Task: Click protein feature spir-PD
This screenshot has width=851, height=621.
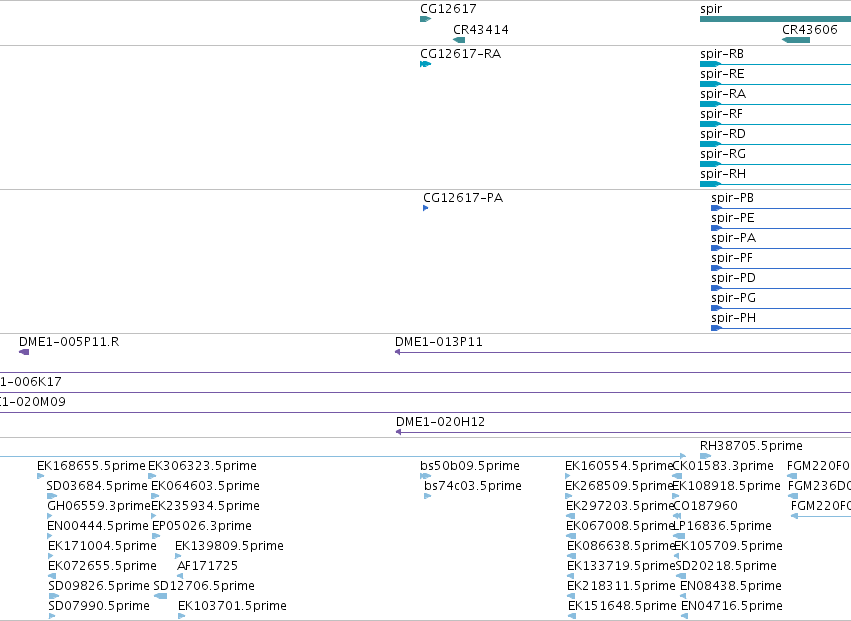Action: click(x=733, y=278)
